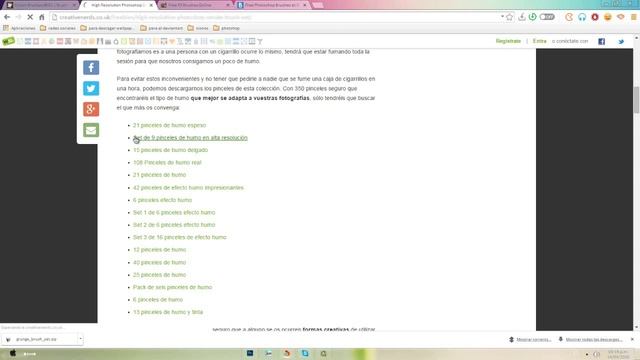Open '108 Pinceles de humo real' link
This screenshot has height=360, width=640.
[167, 162]
